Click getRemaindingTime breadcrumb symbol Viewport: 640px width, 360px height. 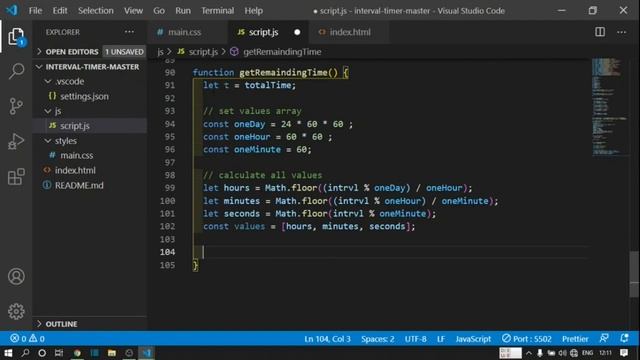tap(282, 52)
